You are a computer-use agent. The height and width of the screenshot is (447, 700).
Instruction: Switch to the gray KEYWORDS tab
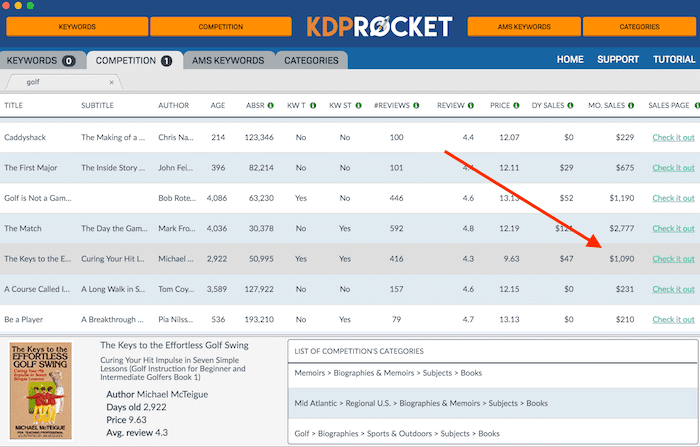click(x=42, y=60)
